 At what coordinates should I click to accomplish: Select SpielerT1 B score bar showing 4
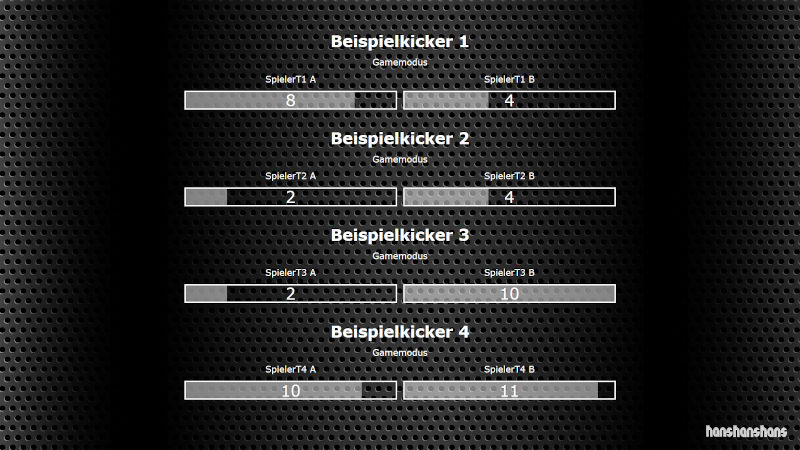509,100
